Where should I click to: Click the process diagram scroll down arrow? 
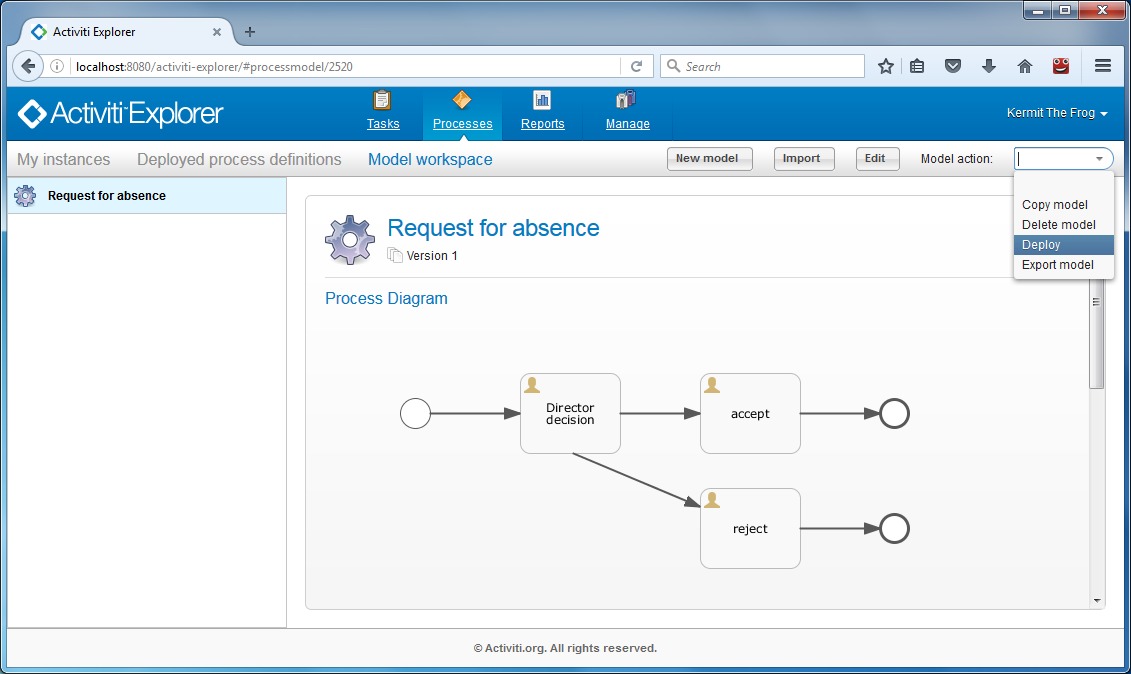1097,601
